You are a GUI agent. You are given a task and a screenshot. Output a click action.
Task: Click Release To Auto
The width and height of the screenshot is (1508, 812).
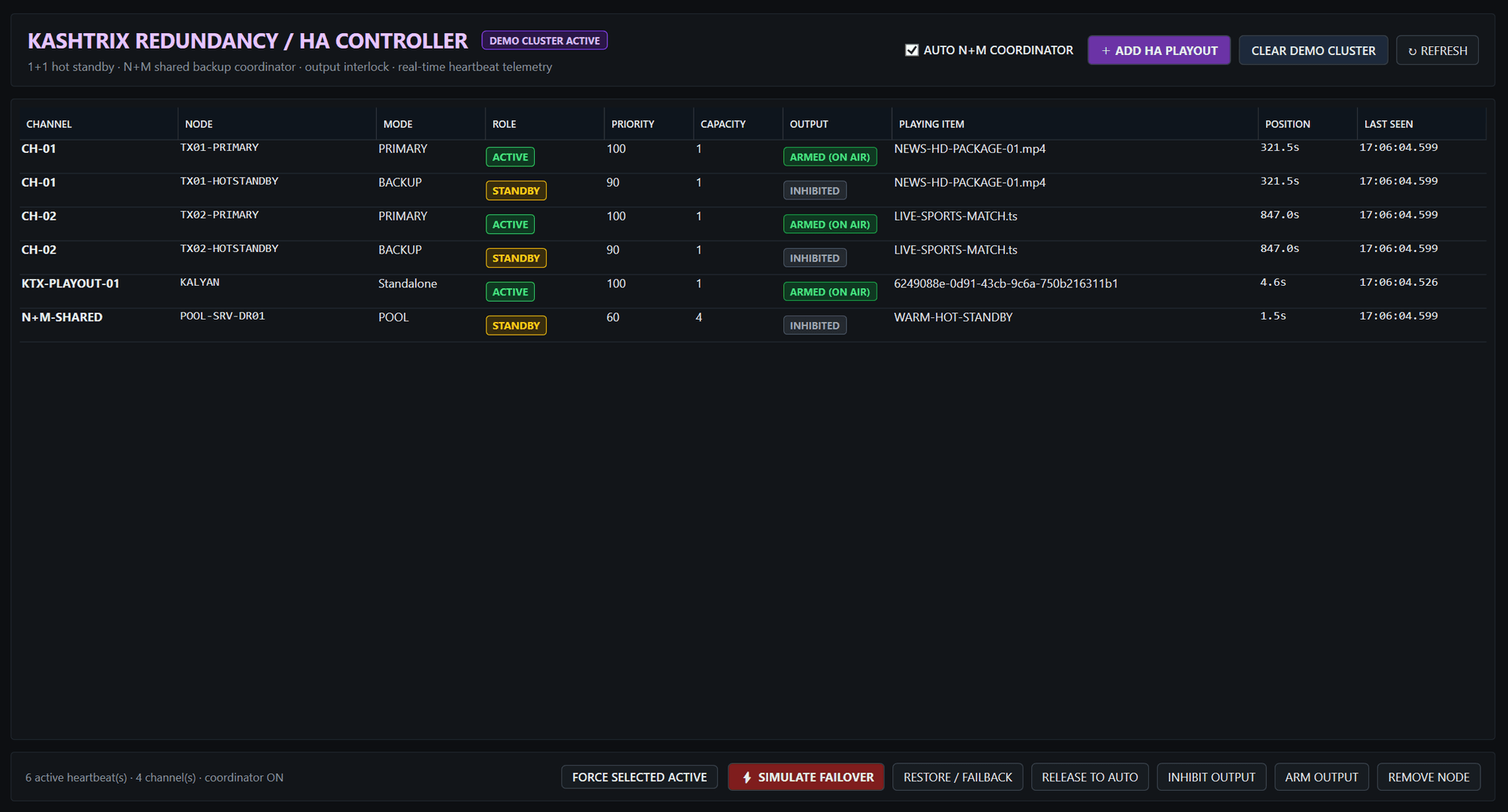(x=1089, y=777)
